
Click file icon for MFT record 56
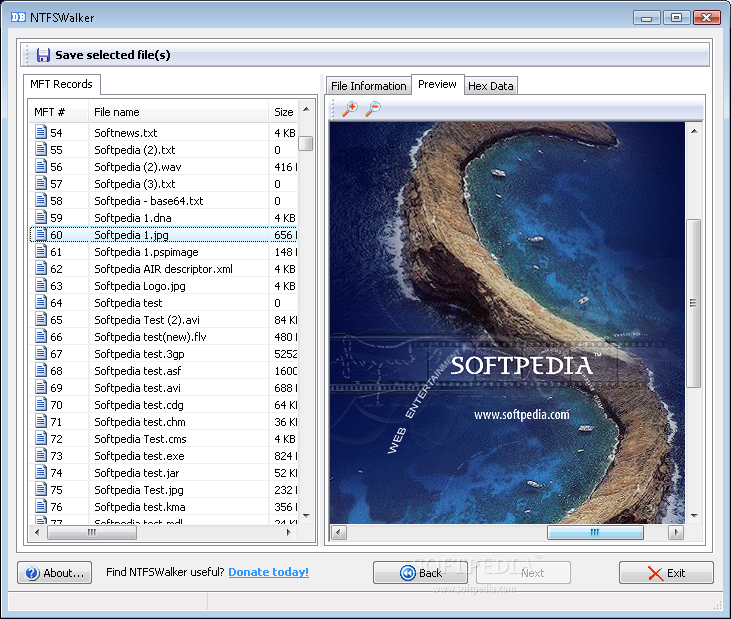(x=41, y=166)
